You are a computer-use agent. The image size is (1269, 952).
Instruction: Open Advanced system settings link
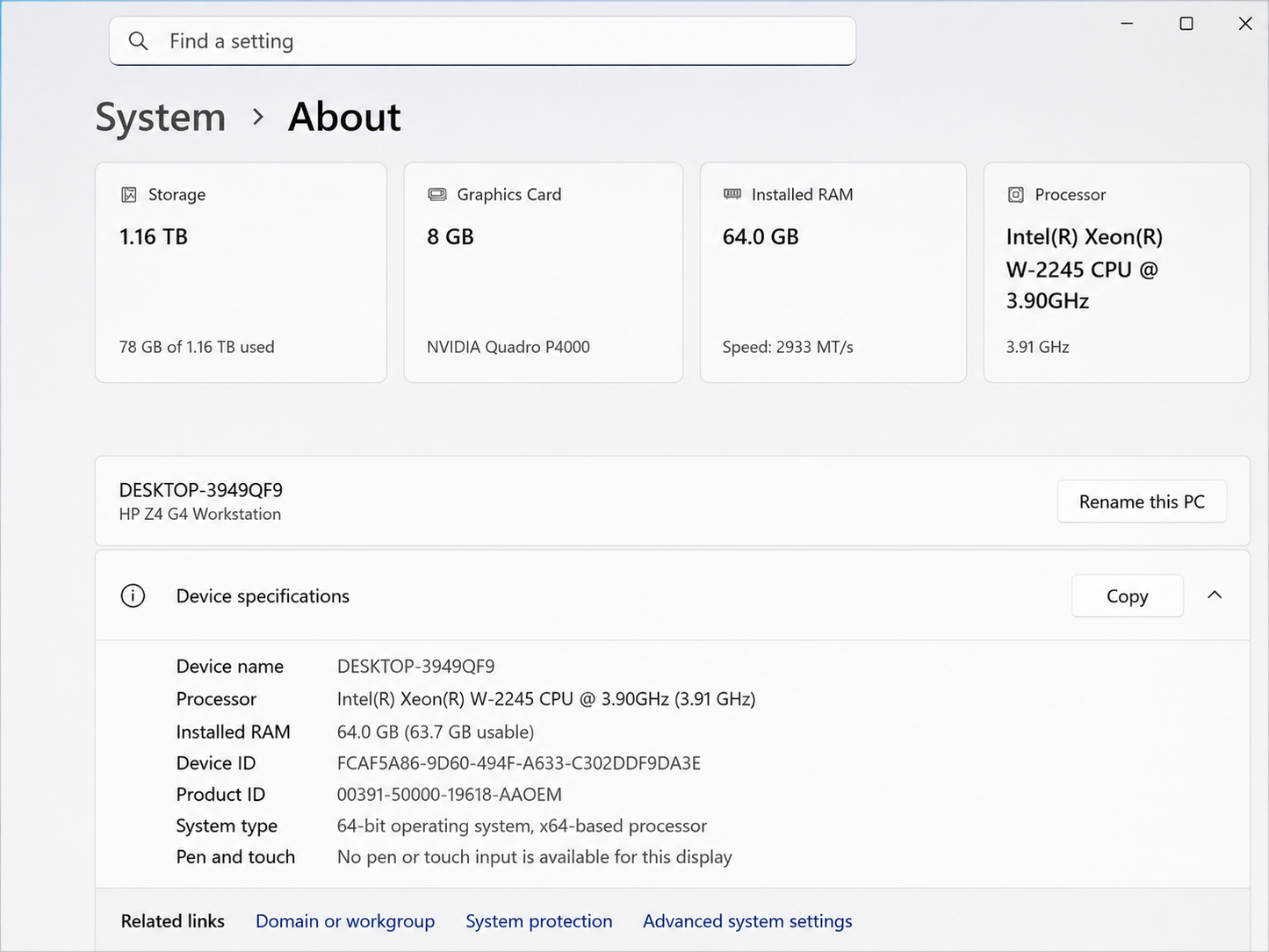(747, 921)
